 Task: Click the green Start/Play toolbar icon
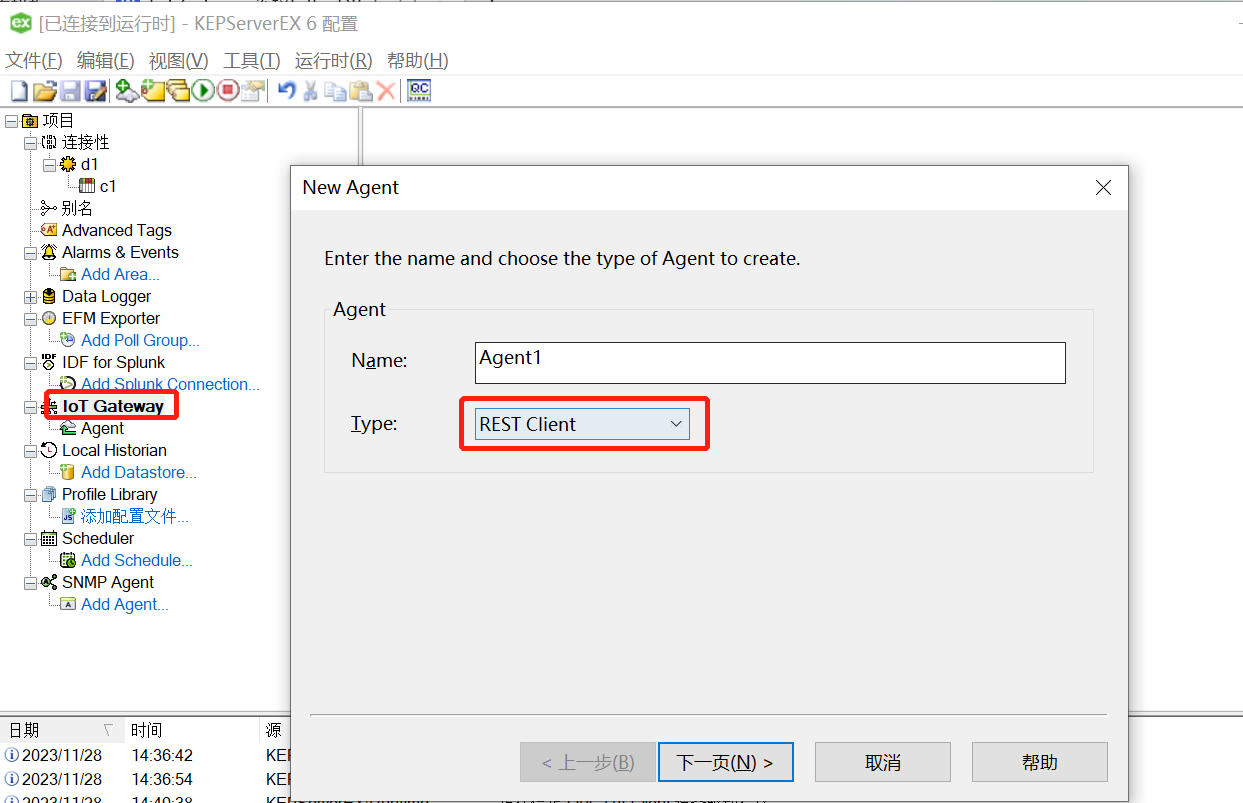click(x=203, y=91)
